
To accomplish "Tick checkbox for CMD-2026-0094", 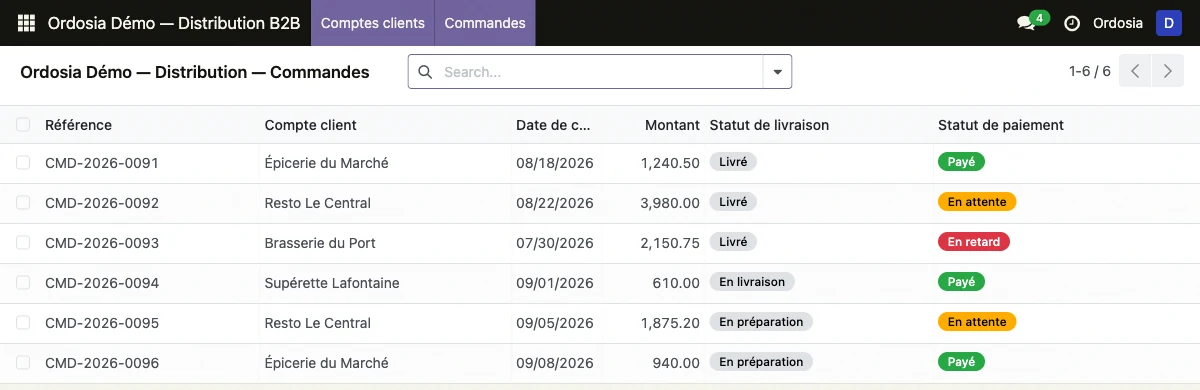I will 23,283.
